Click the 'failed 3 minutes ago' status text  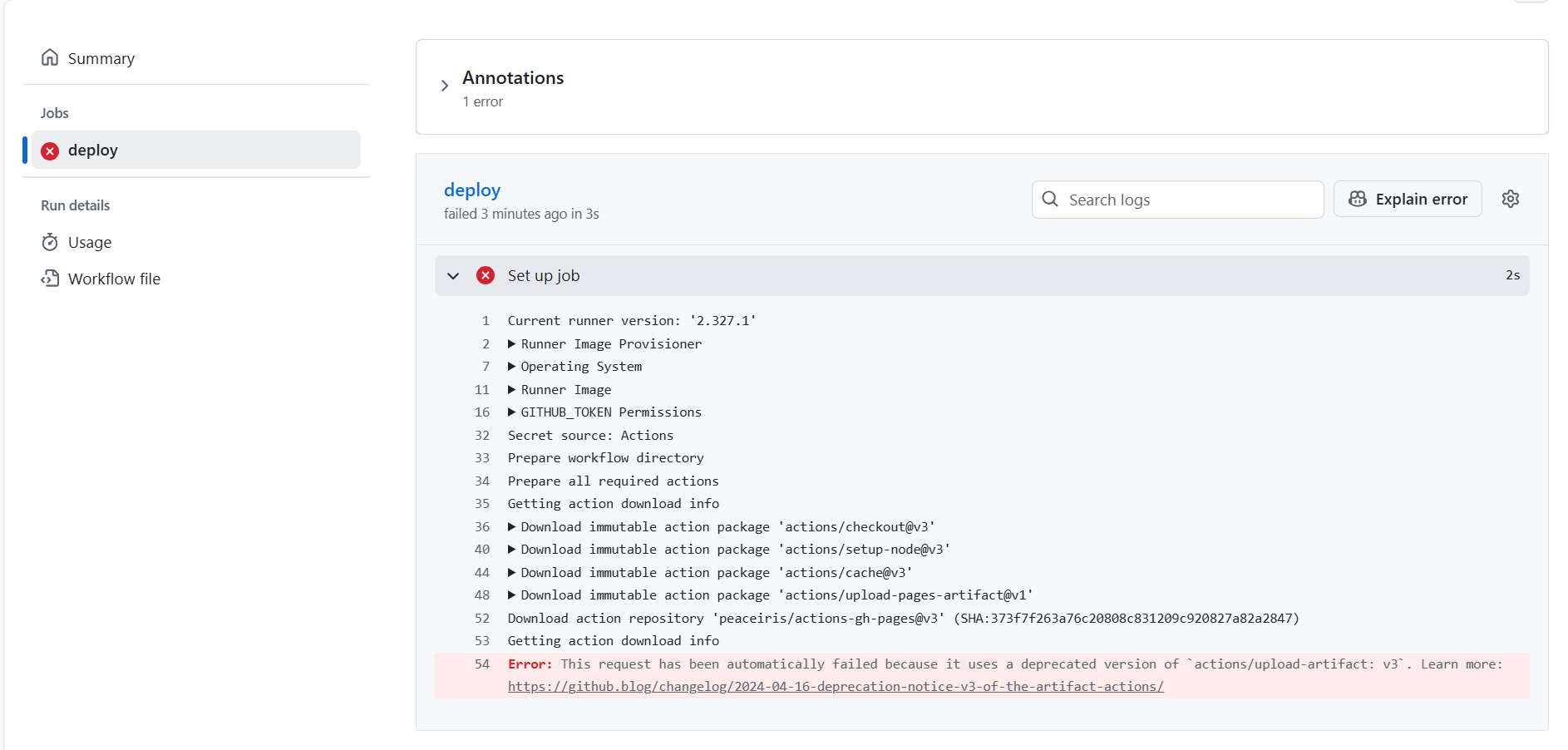[x=521, y=214]
